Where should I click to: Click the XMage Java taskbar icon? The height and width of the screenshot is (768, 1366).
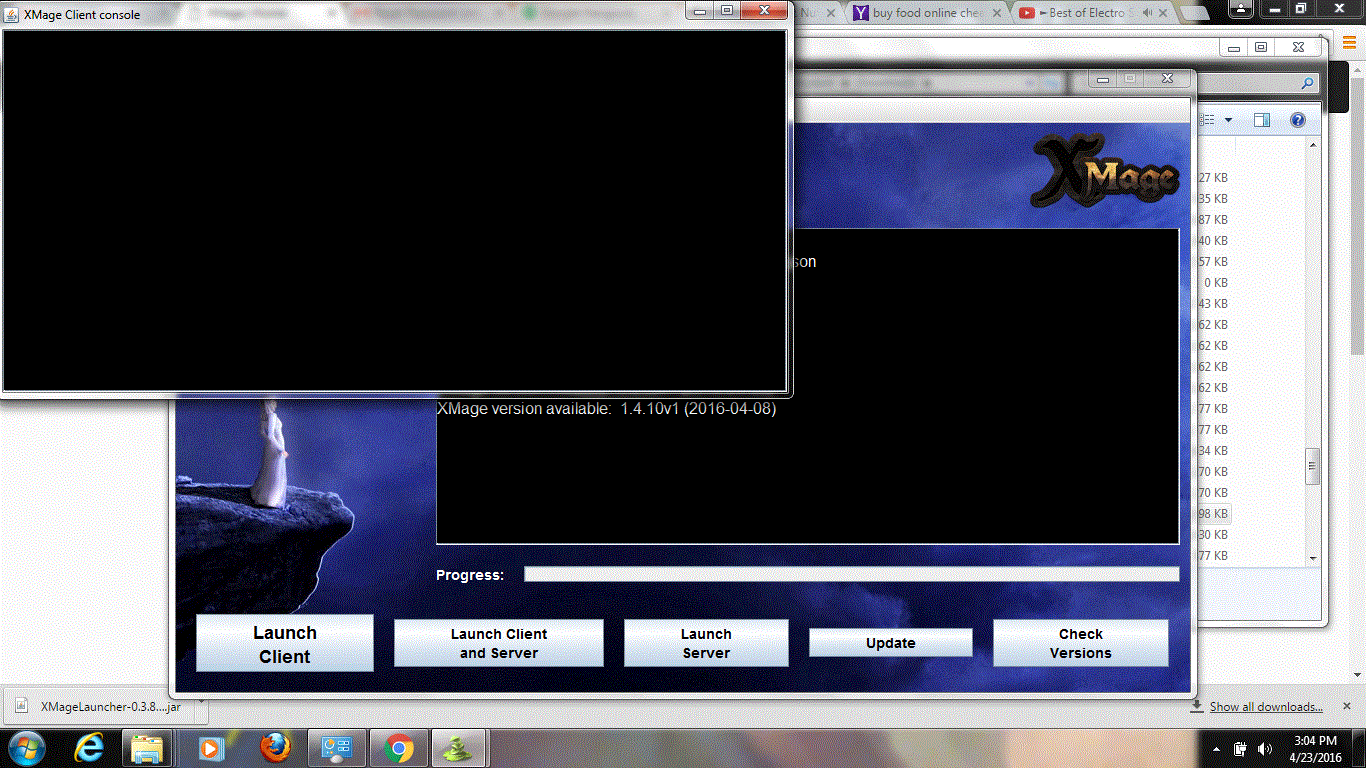pyautogui.click(x=459, y=748)
